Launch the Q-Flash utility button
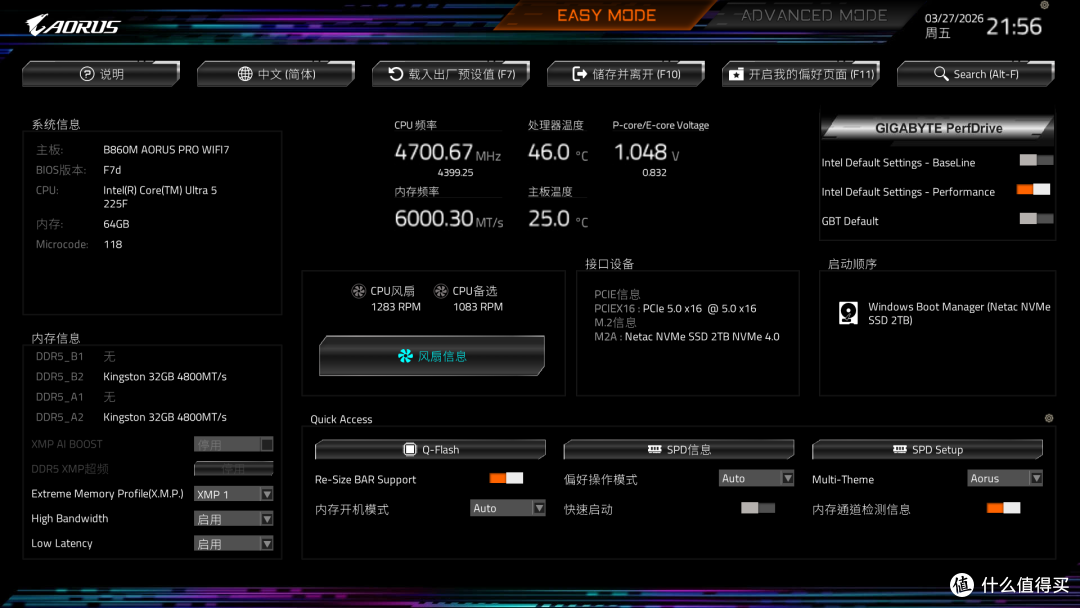 click(x=430, y=450)
